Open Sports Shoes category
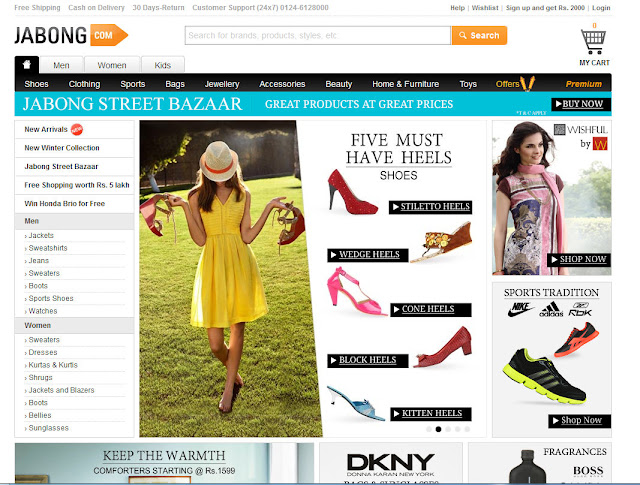Viewport: 640px width, 485px height. point(51,298)
